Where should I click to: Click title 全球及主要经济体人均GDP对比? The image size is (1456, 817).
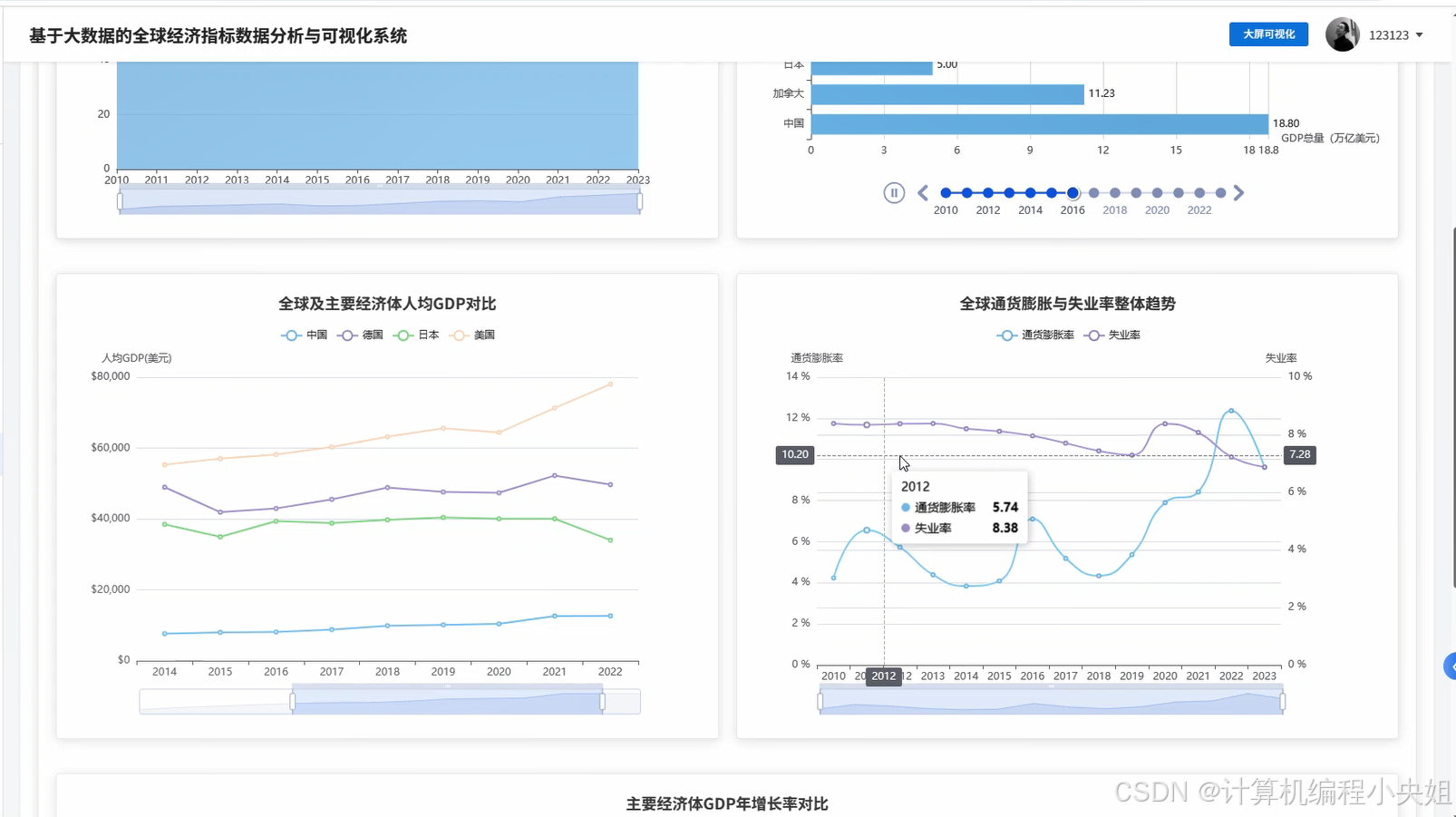point(387,304)
